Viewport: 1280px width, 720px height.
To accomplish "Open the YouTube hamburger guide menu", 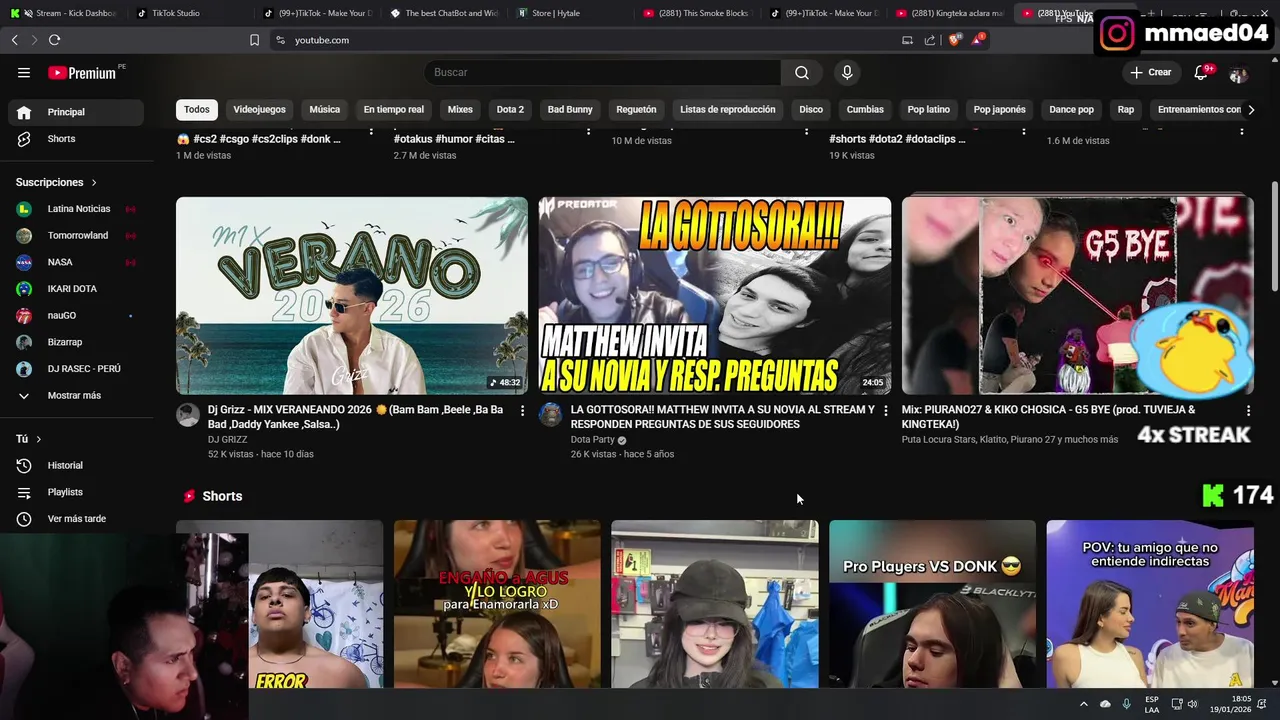I will [x=24, y=72].
